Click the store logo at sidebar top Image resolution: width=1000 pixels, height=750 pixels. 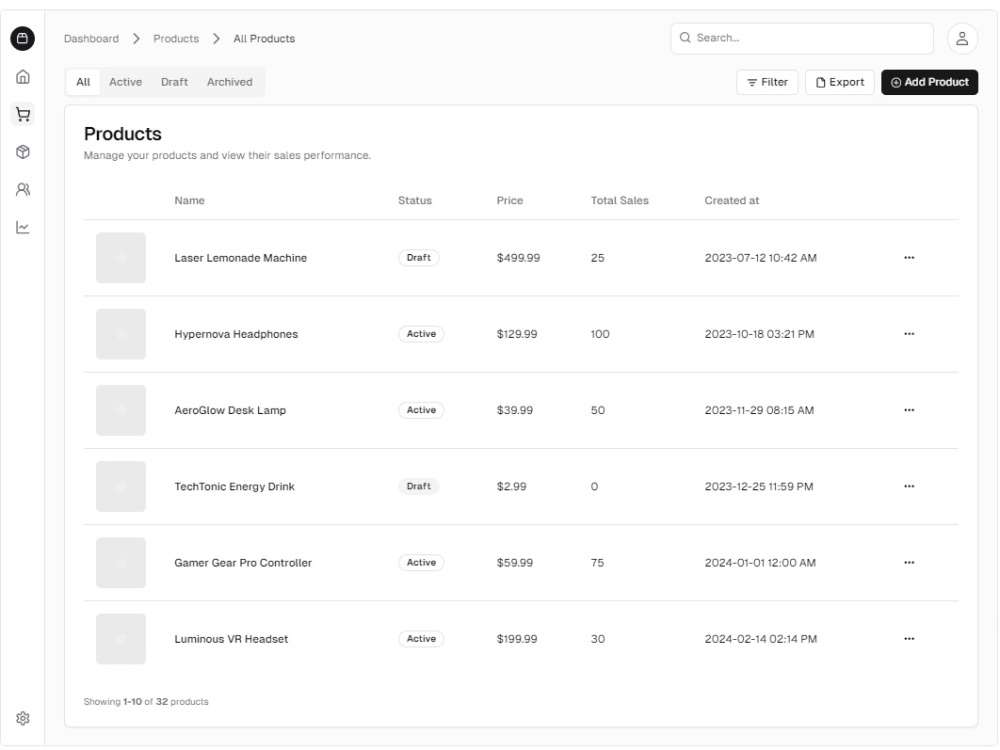pyautogui.click(x=22, y=38)
